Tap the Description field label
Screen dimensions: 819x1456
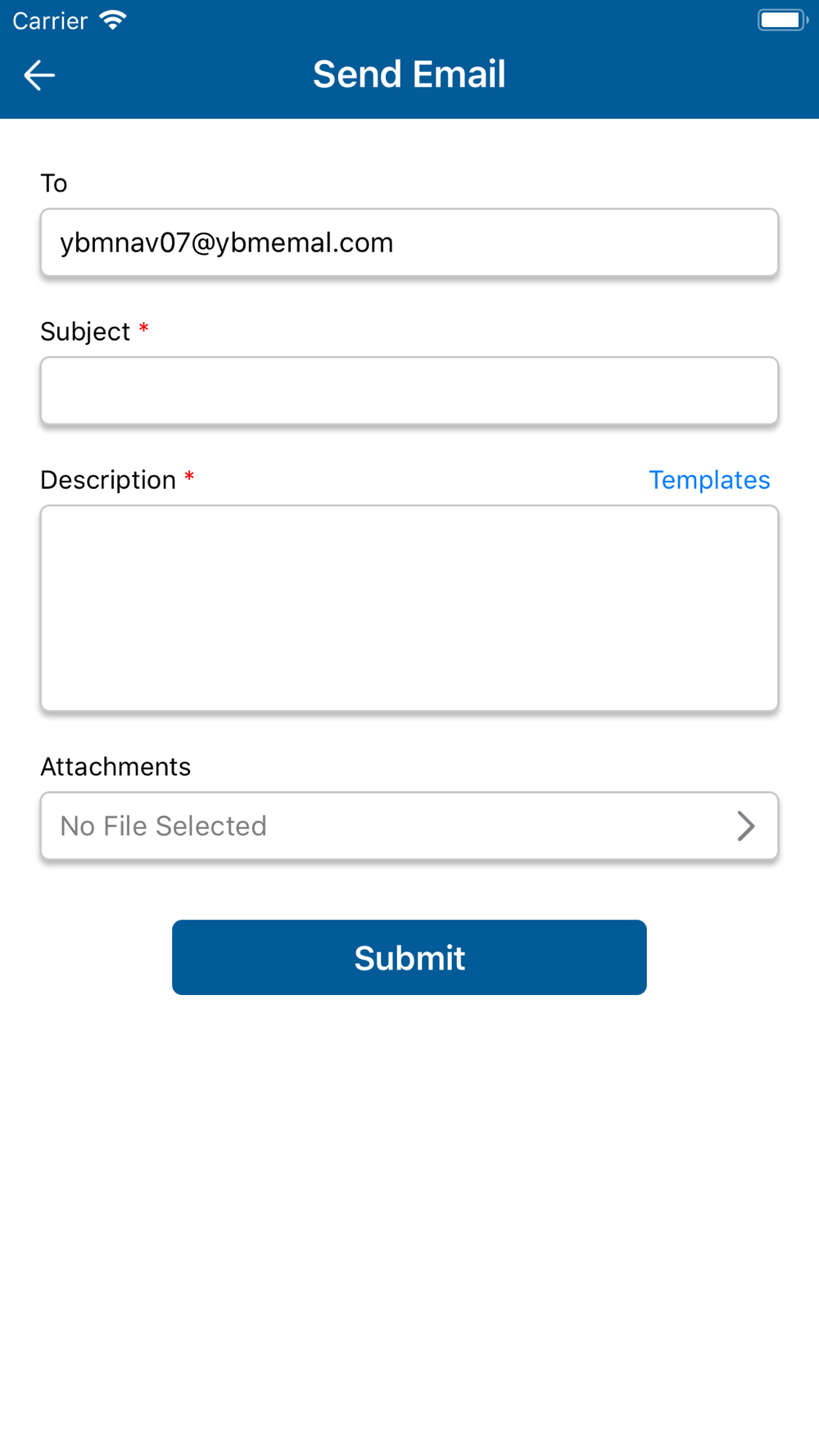(108, 480)
